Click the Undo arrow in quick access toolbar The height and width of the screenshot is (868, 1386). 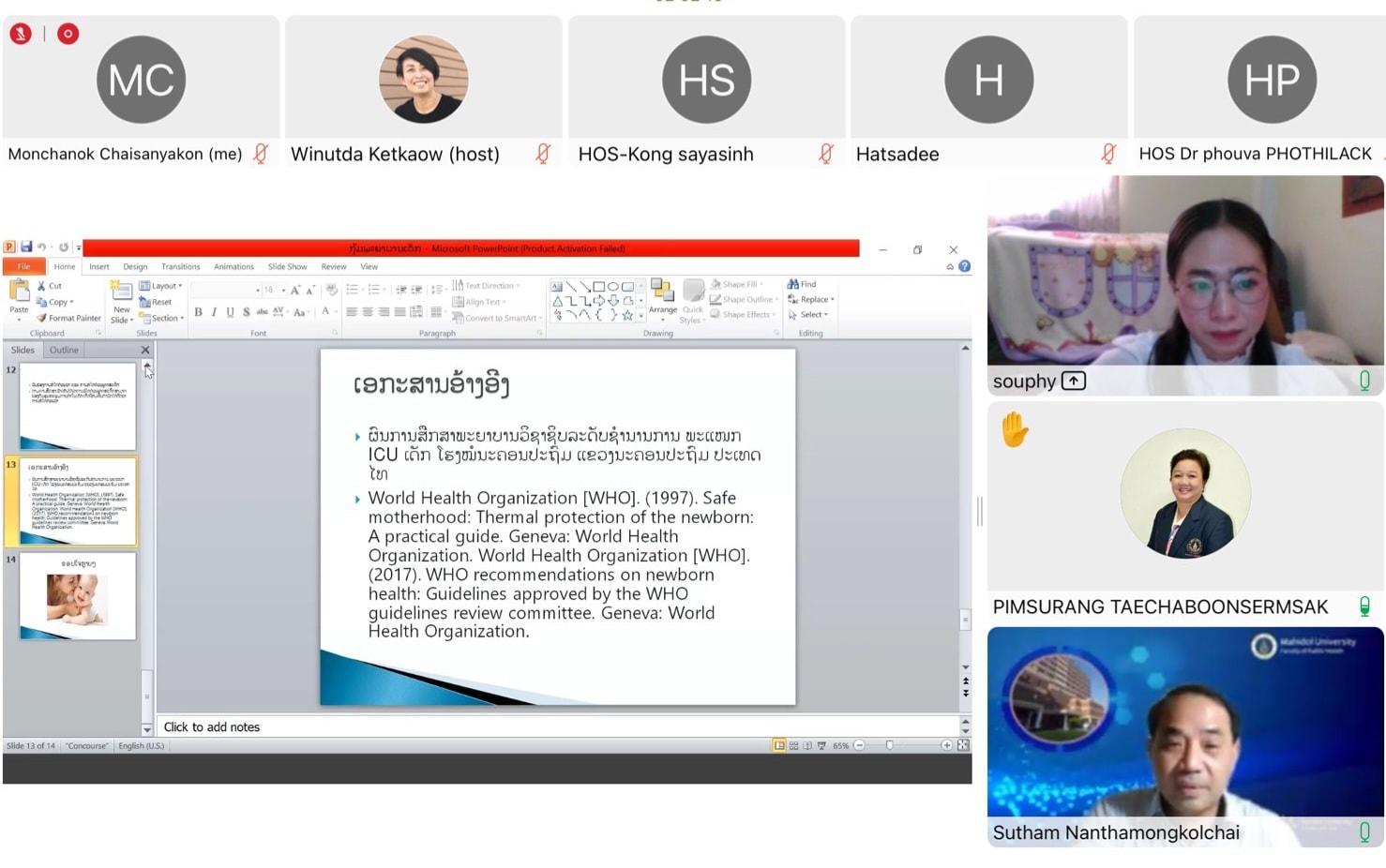tap(42, 247)
